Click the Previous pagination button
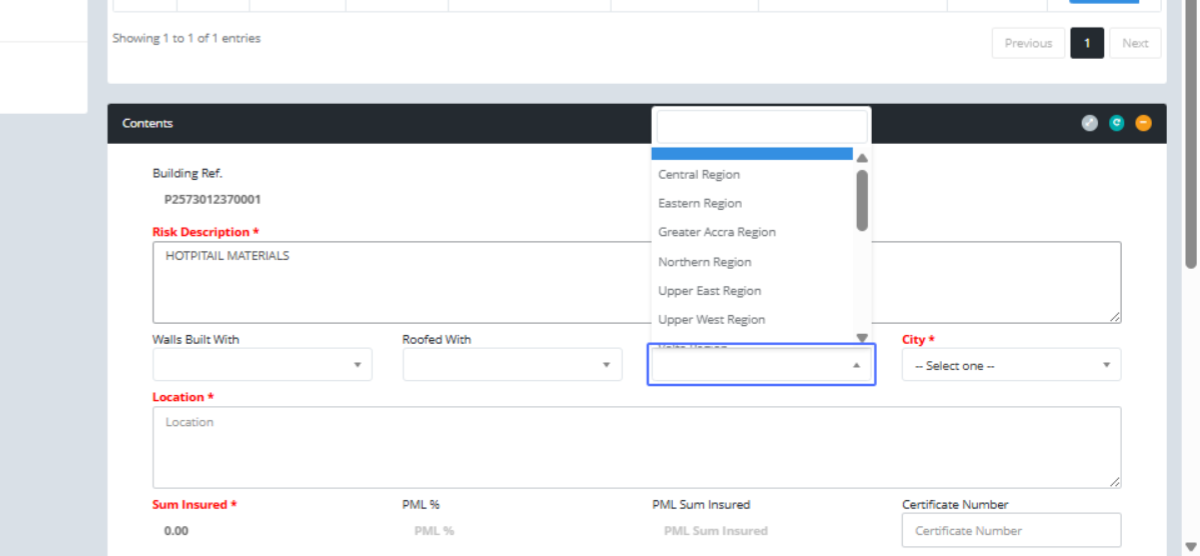 point(1028,43)
